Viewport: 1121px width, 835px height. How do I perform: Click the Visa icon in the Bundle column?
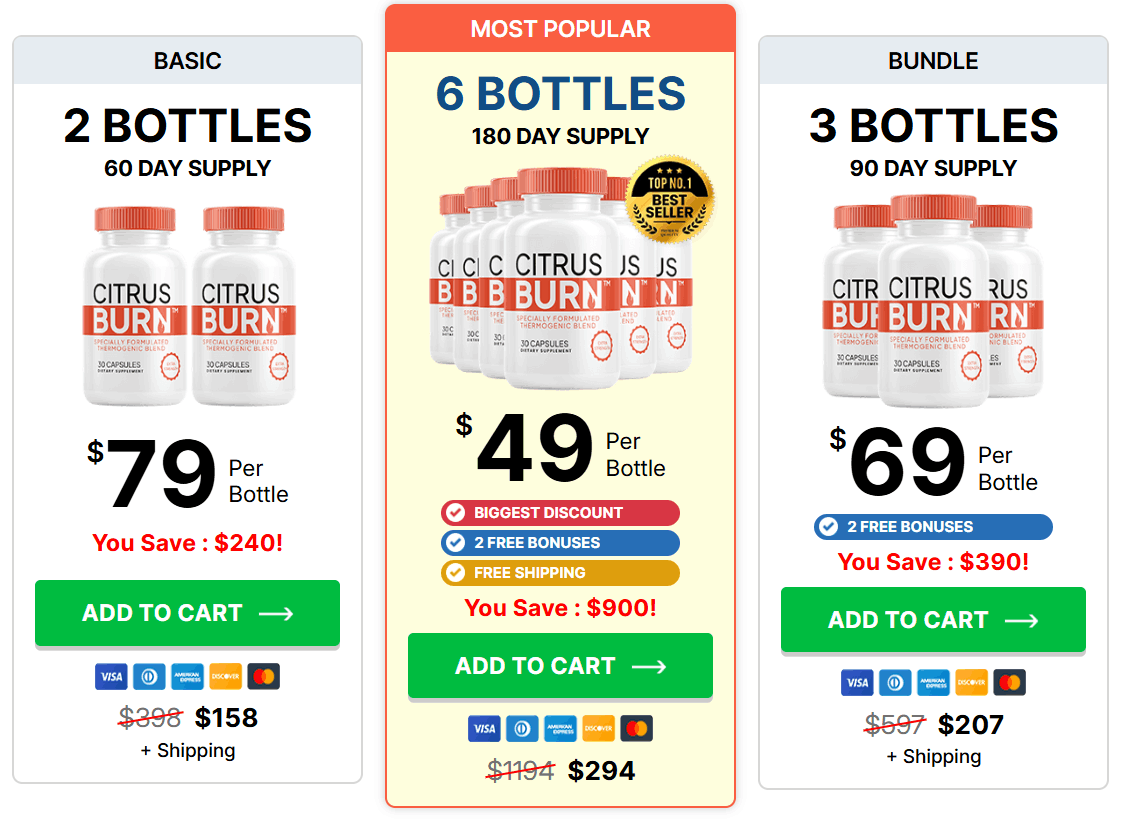click(857, 682)
